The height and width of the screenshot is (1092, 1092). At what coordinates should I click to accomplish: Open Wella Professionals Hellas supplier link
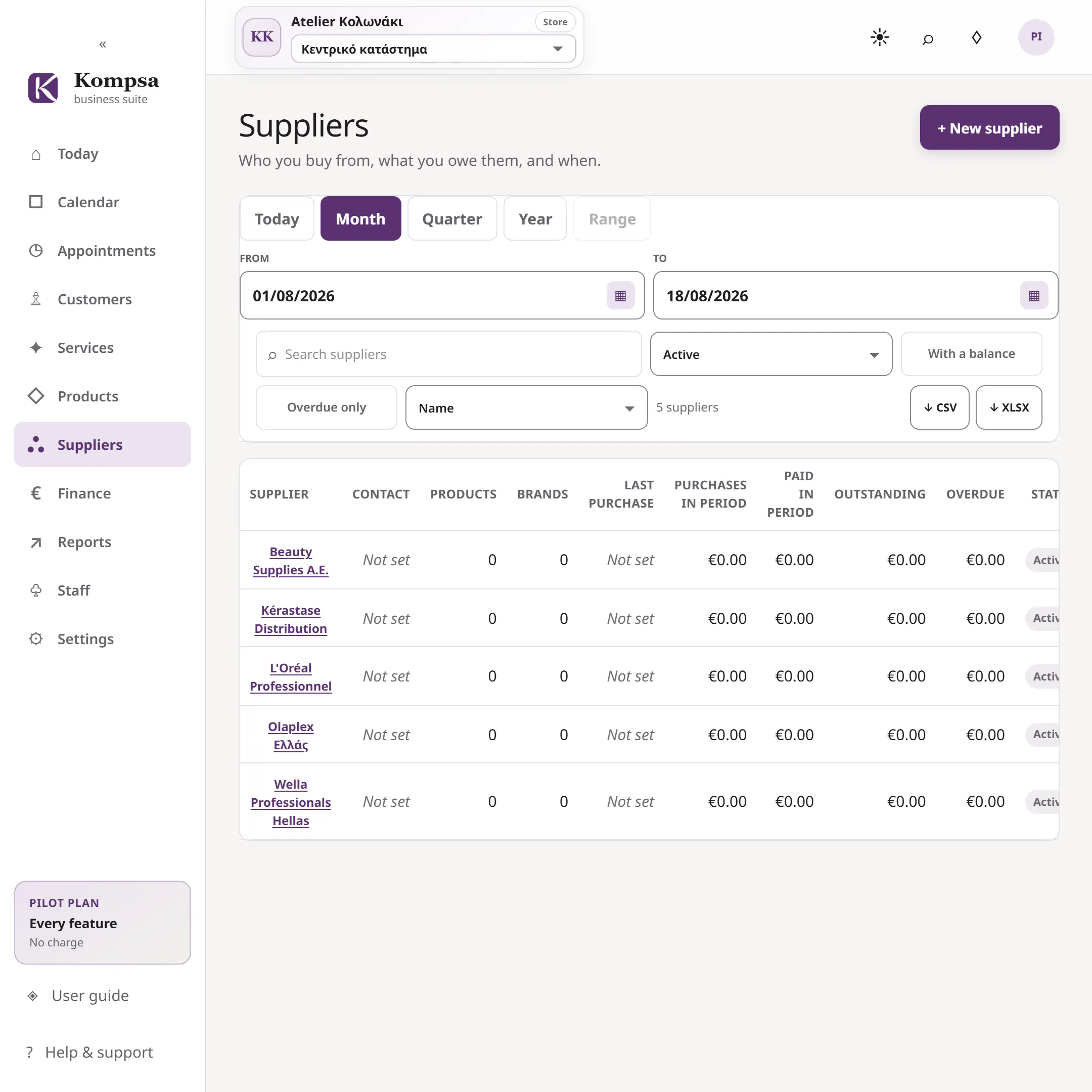click(x=291, y=803)
